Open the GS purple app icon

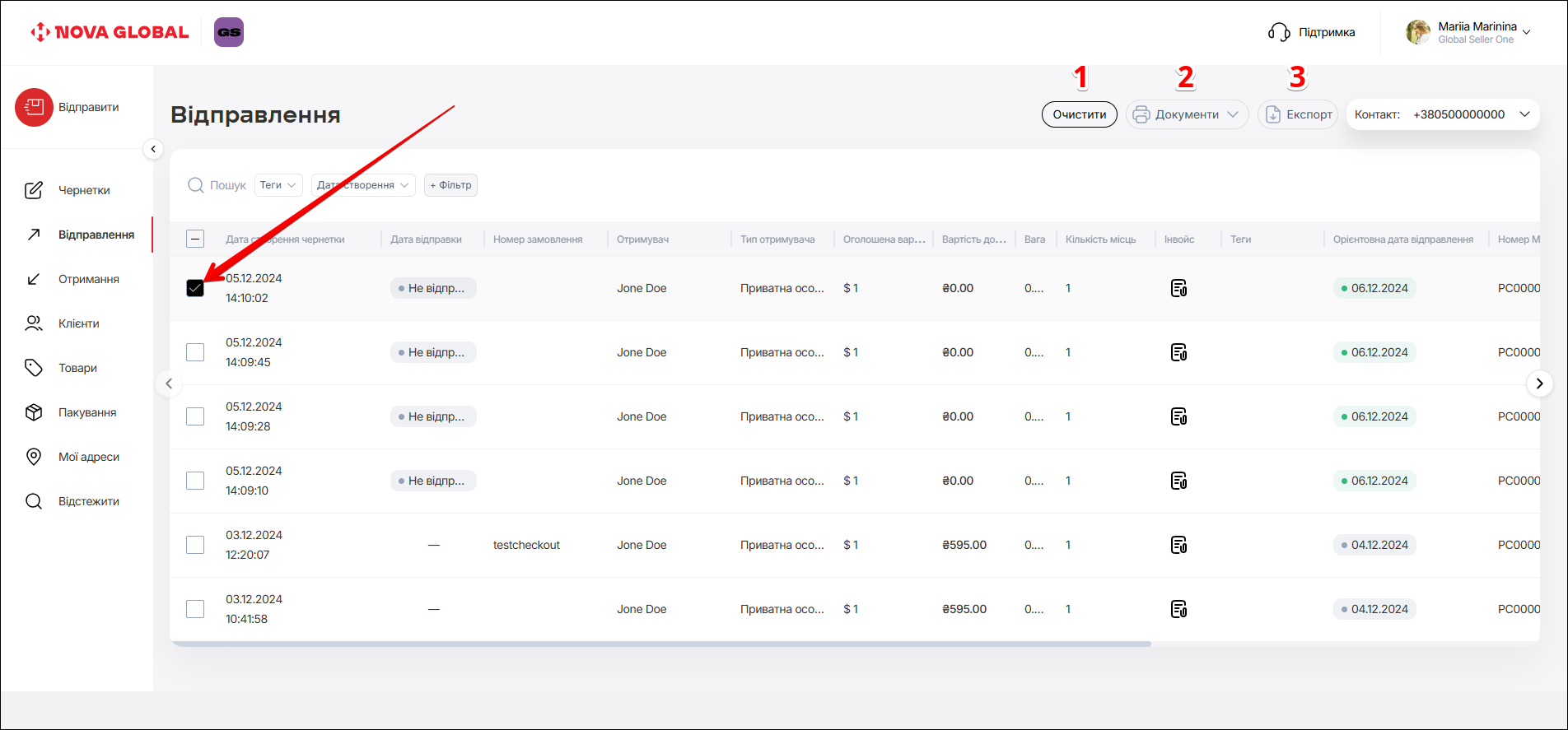click(x=229, y=32)
